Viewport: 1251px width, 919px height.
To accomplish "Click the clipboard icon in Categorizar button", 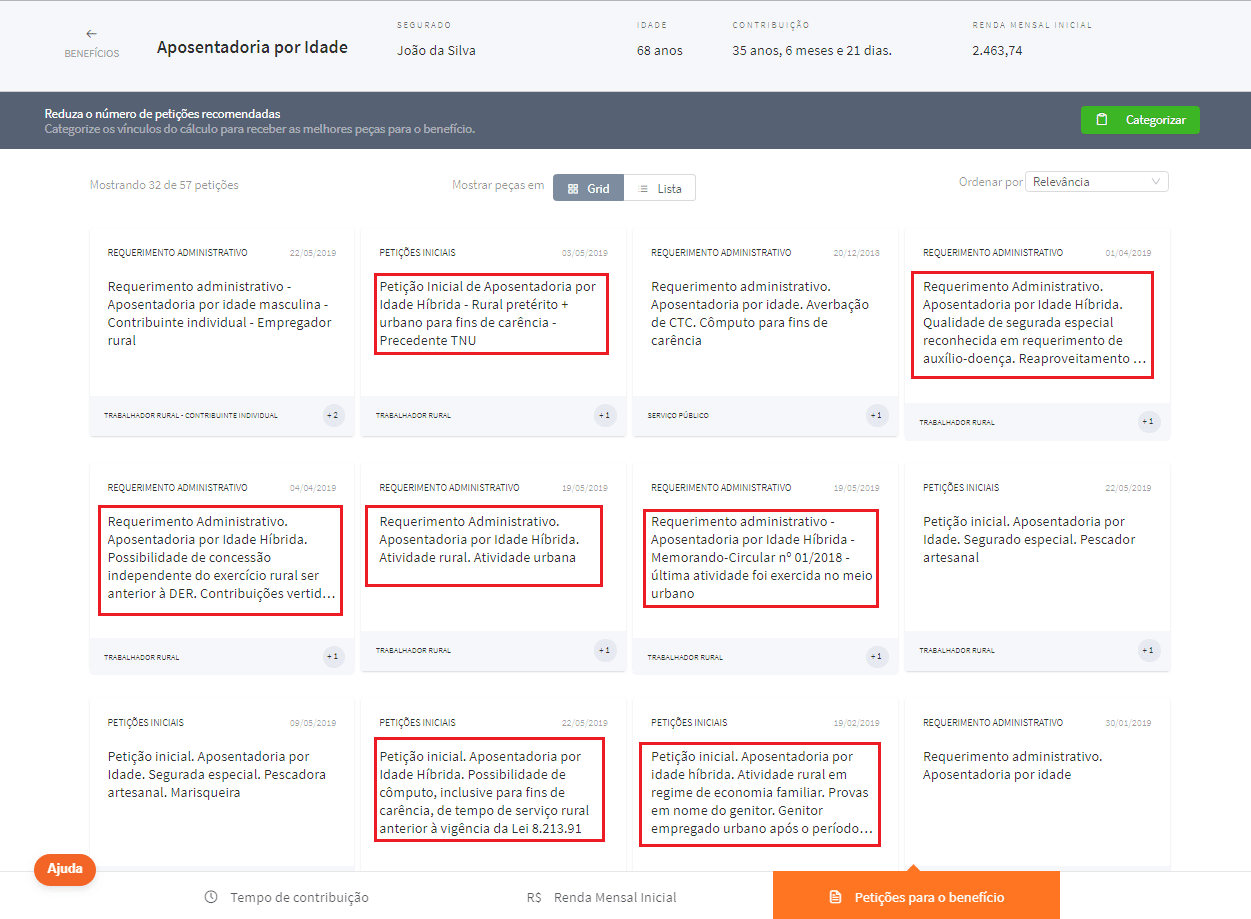I will [1102, 120].
